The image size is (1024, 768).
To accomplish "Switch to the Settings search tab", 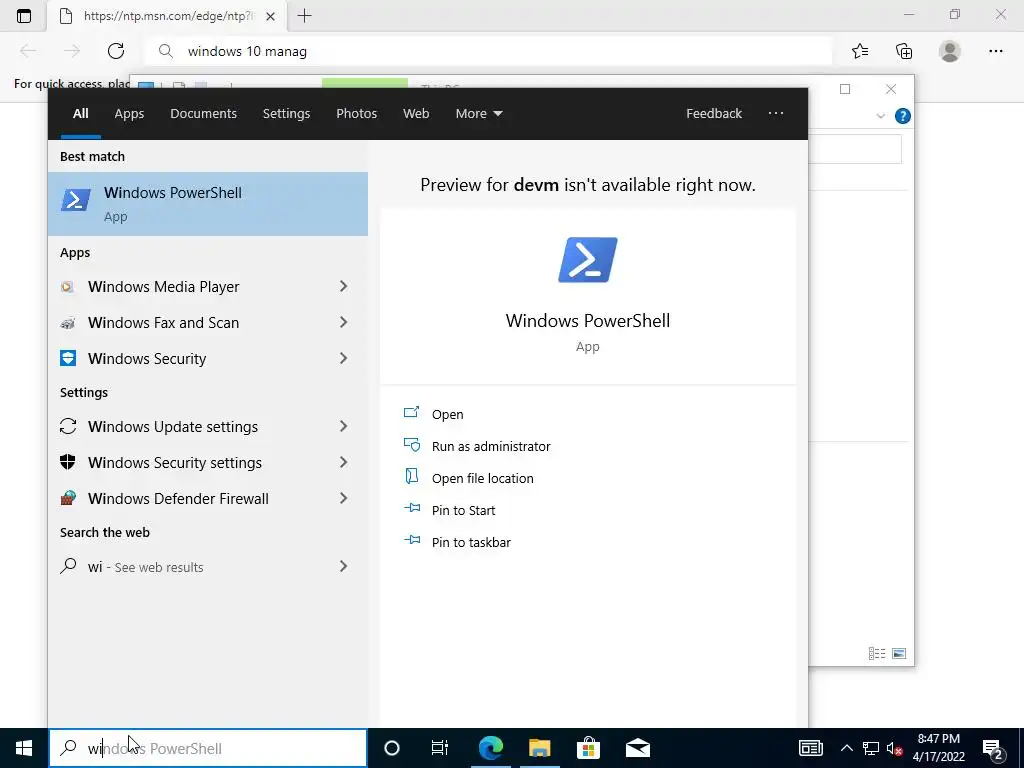I will coord(286,114).
